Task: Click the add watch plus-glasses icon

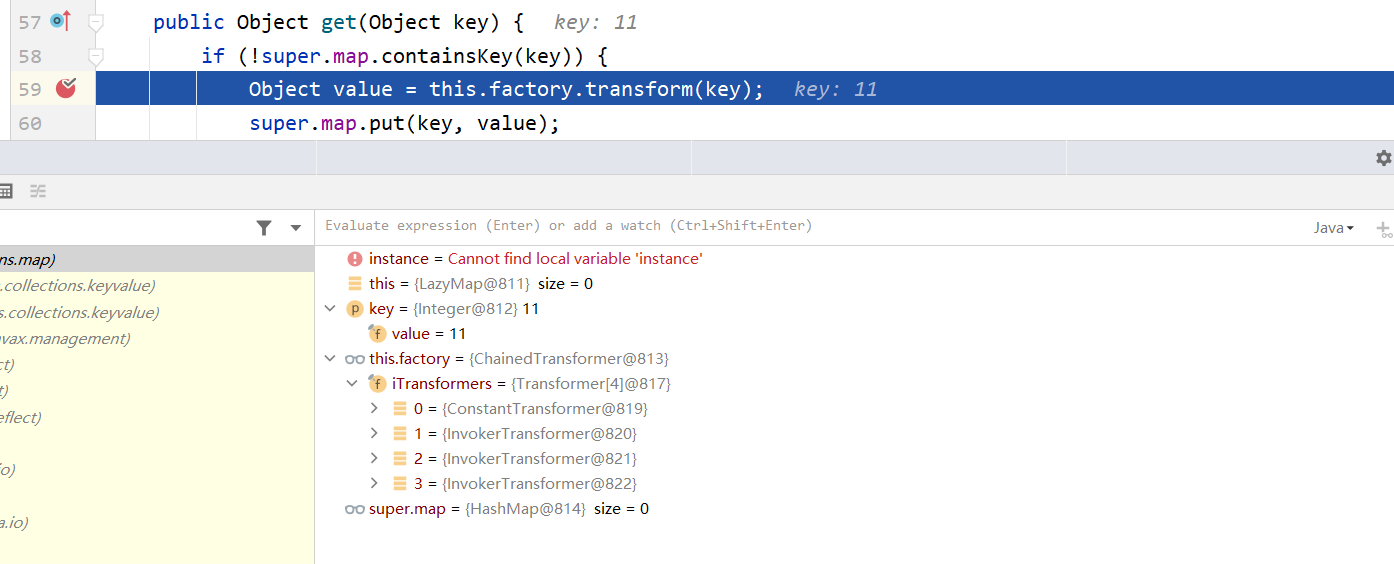Action: (x=1384, y=229)
